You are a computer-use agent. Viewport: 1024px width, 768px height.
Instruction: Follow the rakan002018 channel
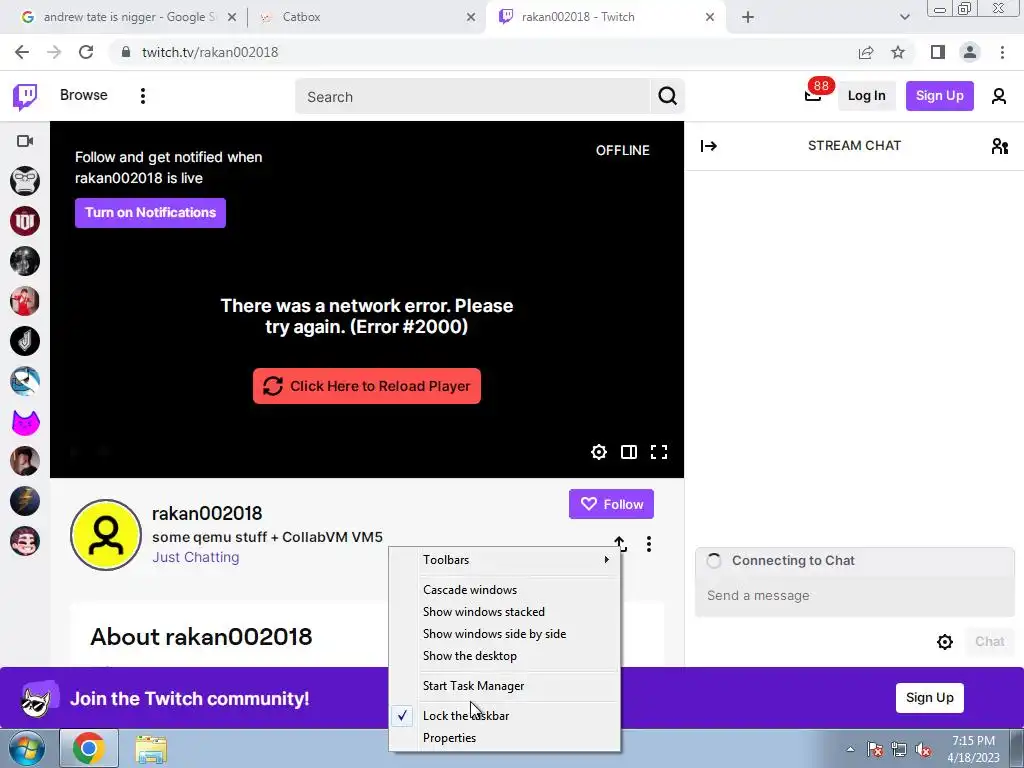click(x=611, y=504)
